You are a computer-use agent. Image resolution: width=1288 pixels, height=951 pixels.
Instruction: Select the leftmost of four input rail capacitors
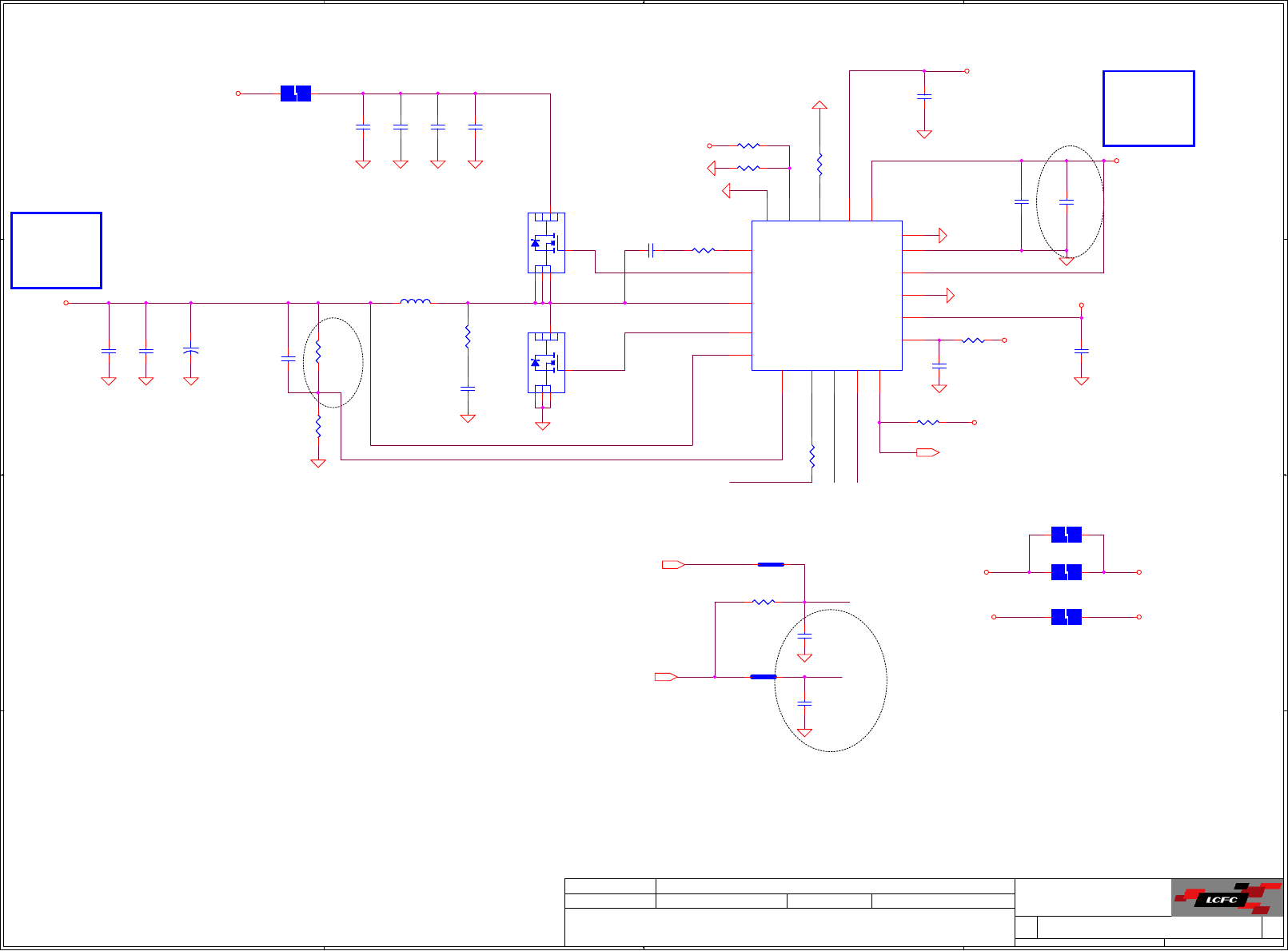click(x=363, y=127)
